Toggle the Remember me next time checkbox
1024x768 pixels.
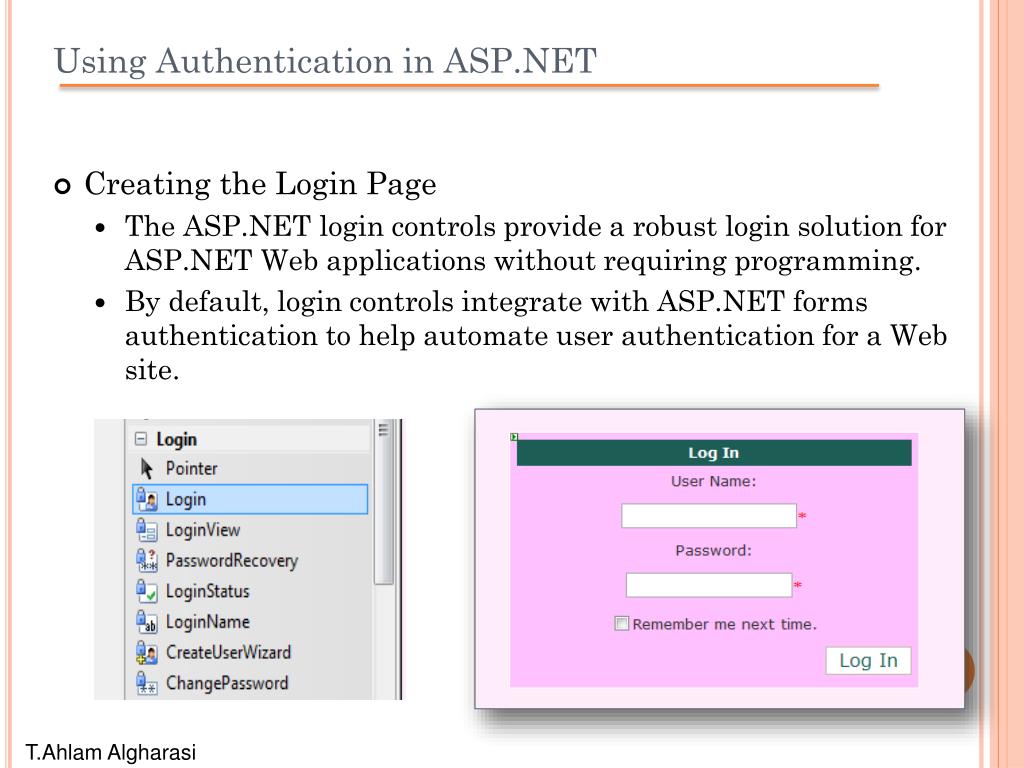pyautogui.click(x=622, y=624)
